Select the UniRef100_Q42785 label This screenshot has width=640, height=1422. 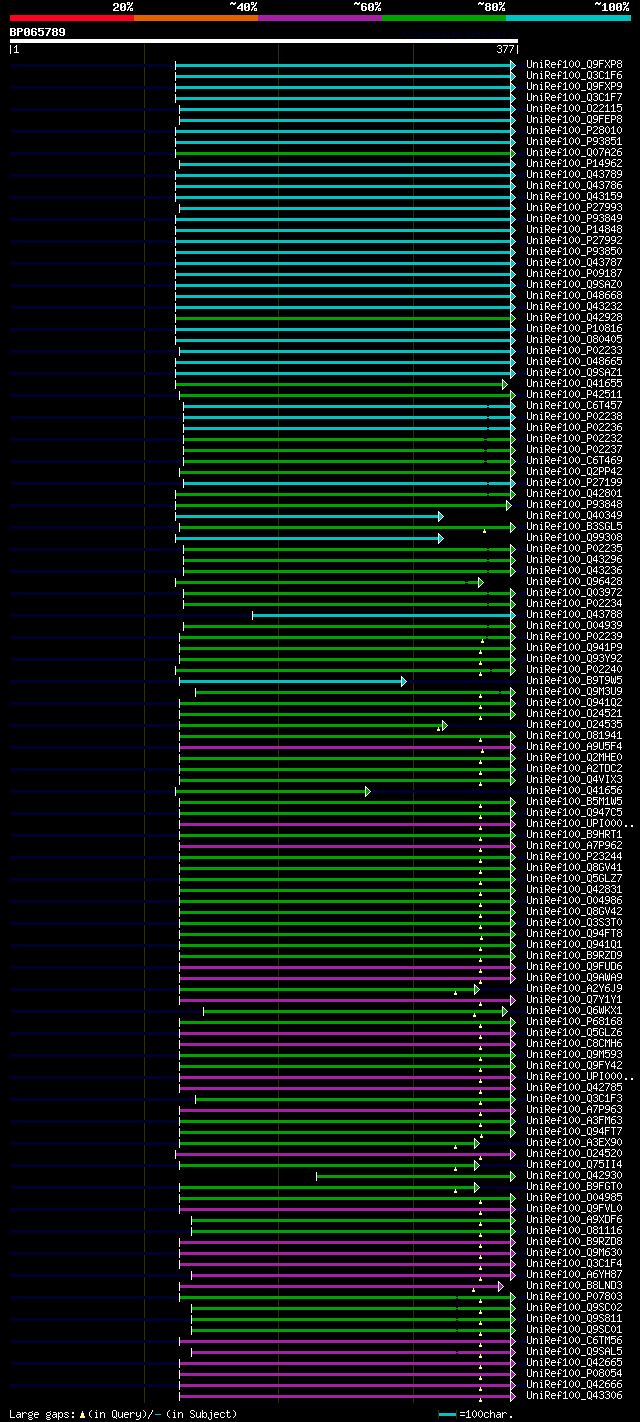[574, 1088]
